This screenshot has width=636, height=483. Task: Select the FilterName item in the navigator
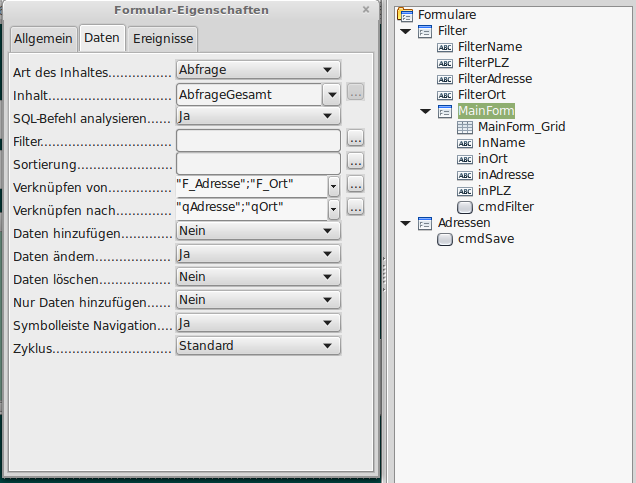(x=490, y=47)
